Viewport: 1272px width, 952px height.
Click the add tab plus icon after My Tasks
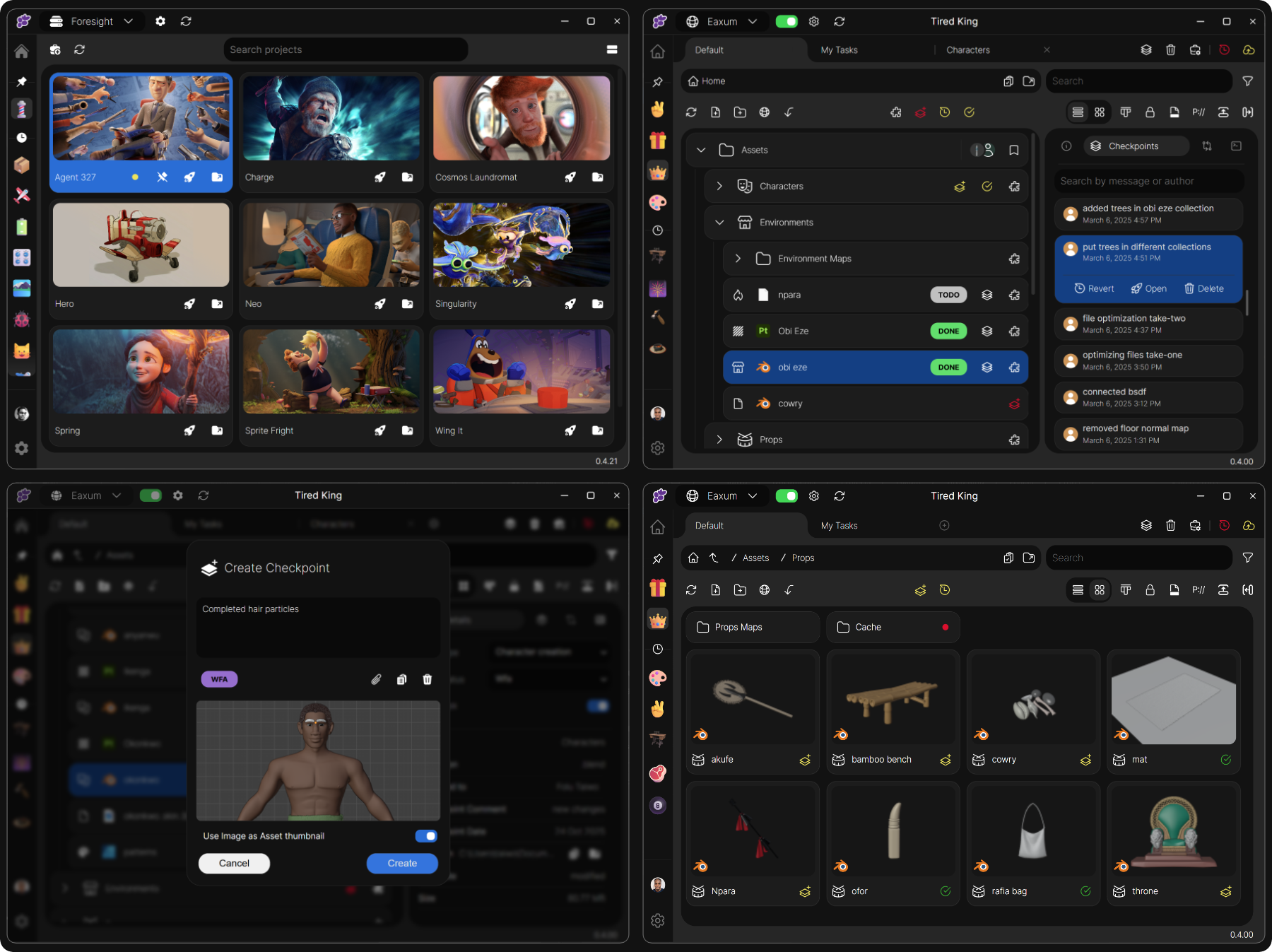pos(944,525)
